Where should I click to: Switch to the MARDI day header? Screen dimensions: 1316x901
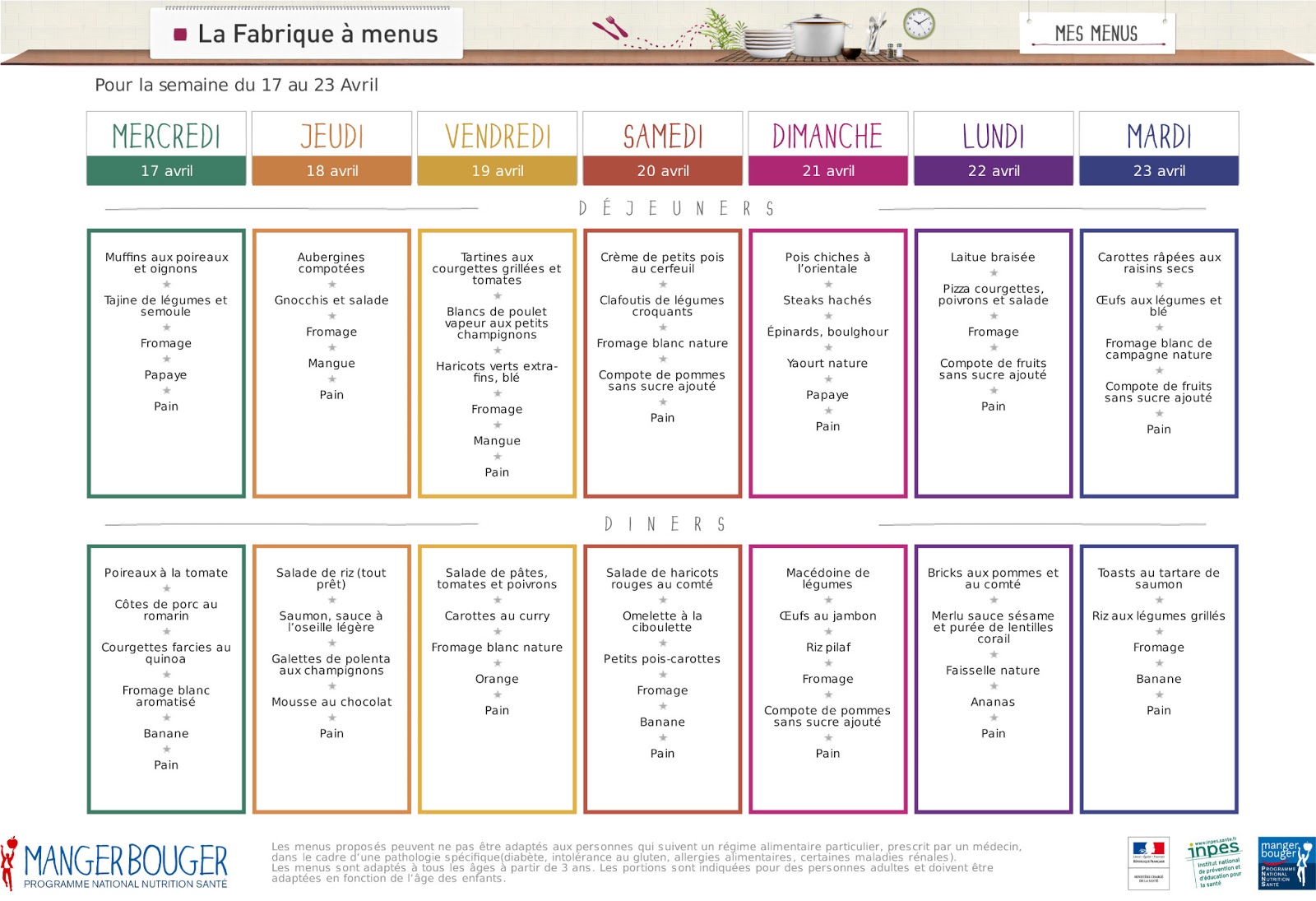1158,136
